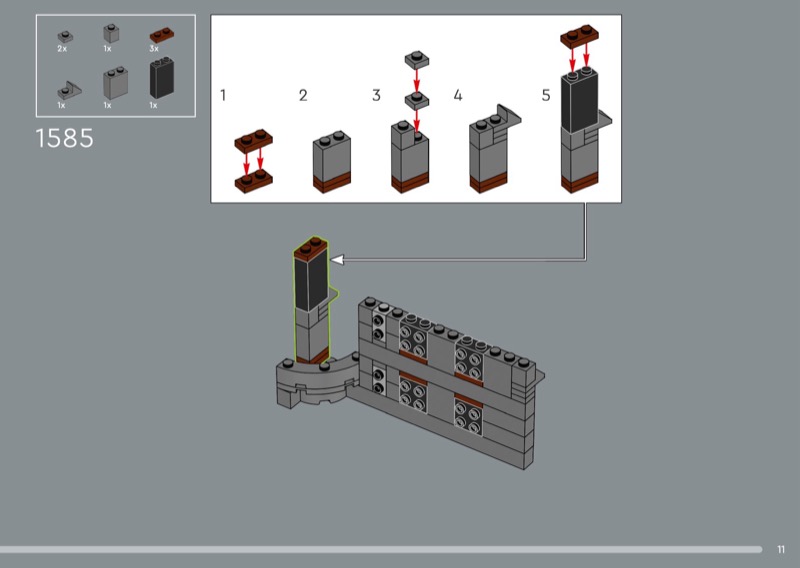Click the sub-step number 5 label

click(x=545, y=96)
